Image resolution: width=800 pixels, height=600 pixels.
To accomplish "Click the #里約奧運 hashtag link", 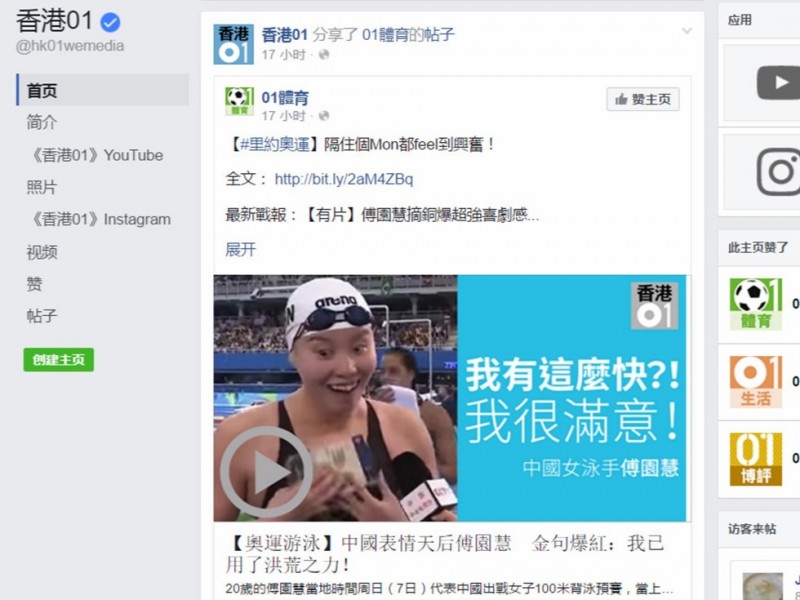I will click(275, 145).
